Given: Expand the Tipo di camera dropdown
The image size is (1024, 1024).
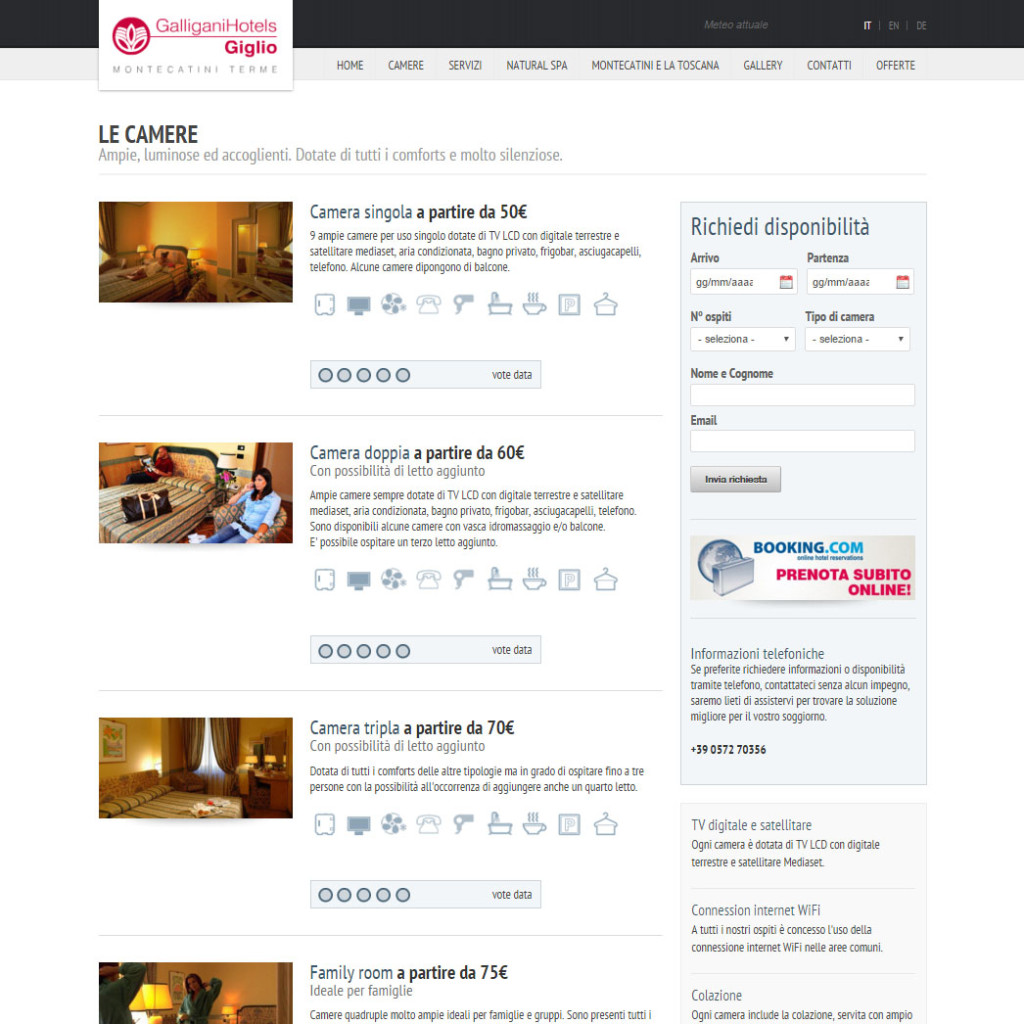Looking at the screenshot, I should click(x=857, y=339).
